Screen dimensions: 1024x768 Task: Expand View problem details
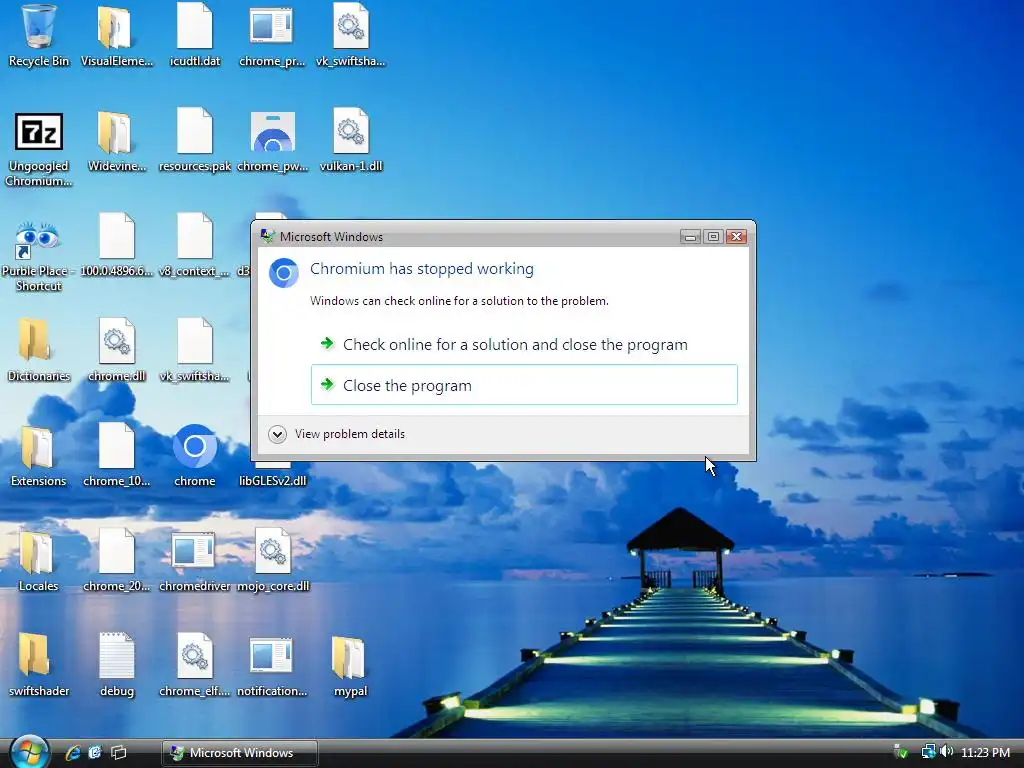[337, 434]
